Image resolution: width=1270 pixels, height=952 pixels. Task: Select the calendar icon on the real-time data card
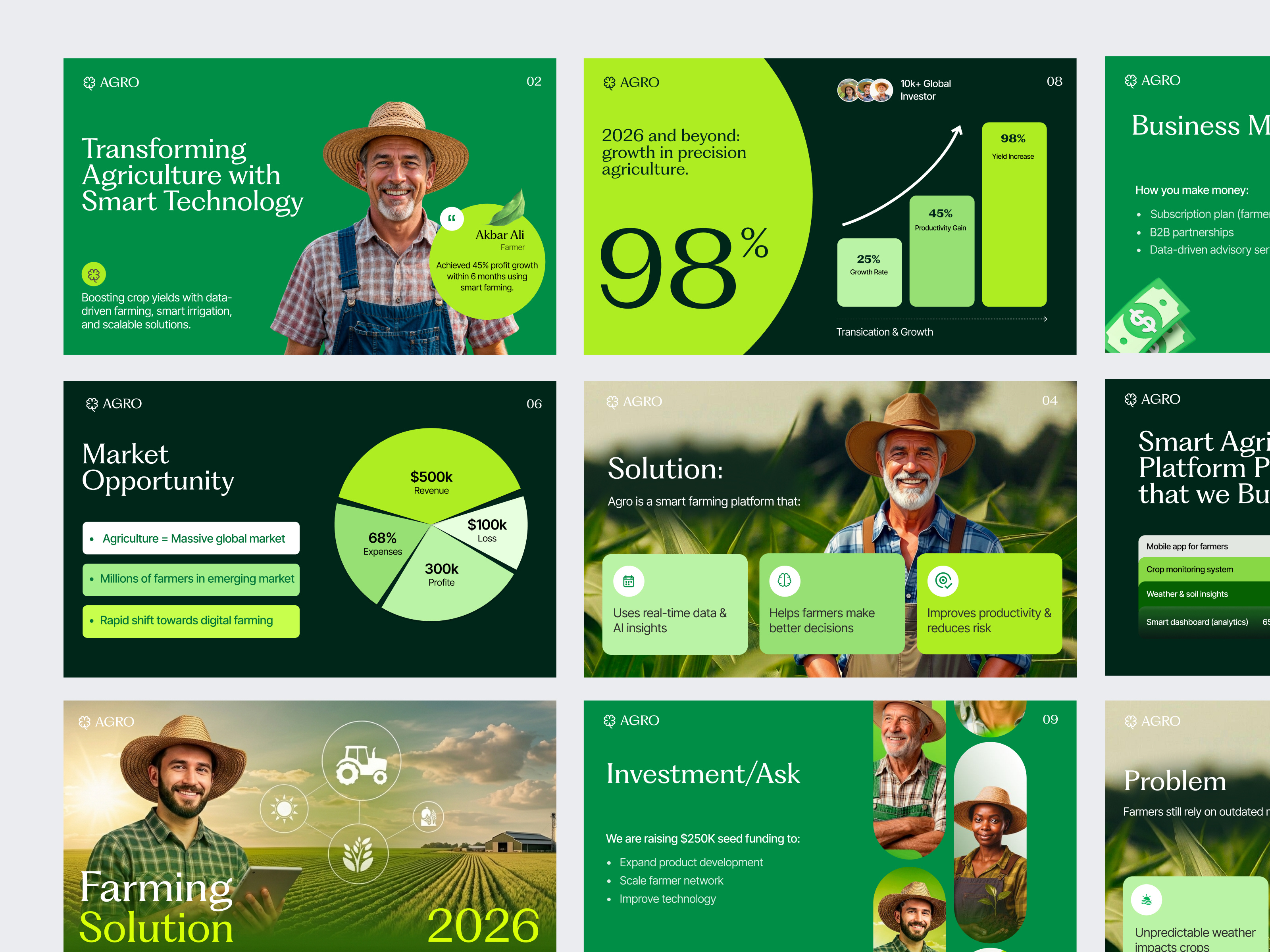[629, 581]
